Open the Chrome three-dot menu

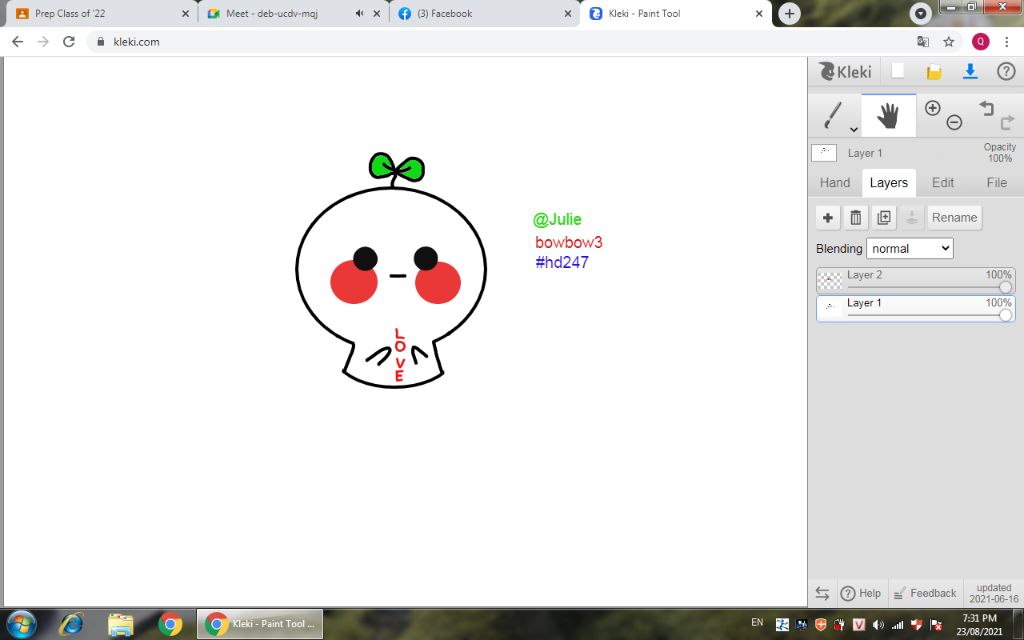tap(1006, 42)
